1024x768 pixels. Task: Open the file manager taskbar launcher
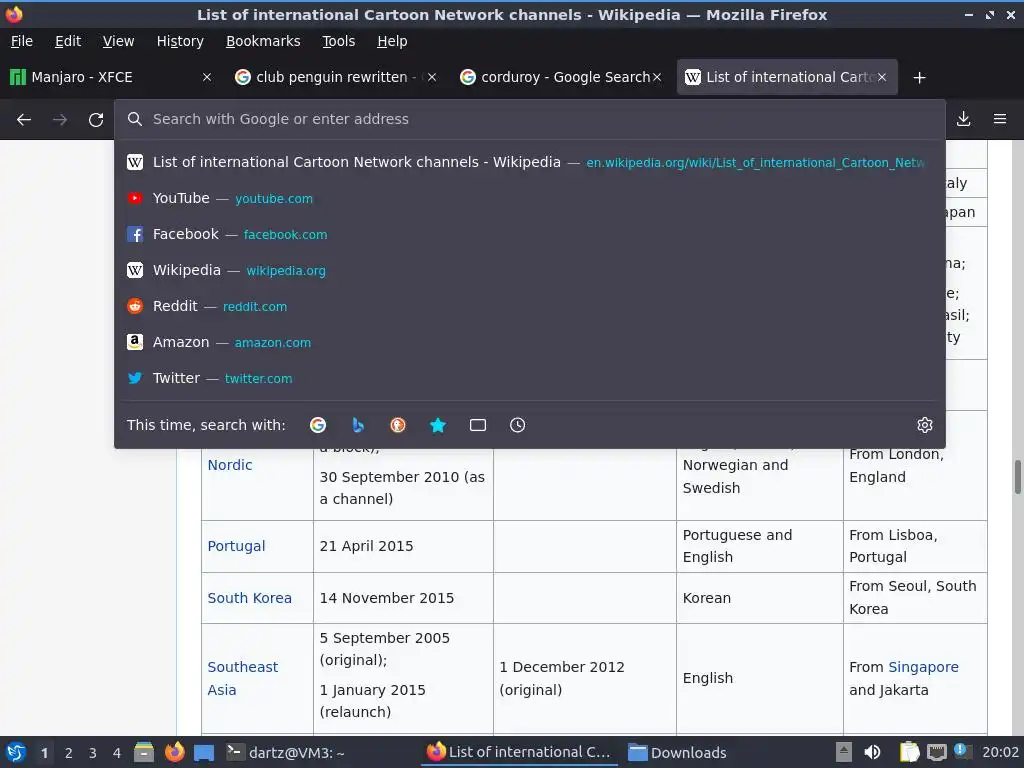(x=144, y=752)
